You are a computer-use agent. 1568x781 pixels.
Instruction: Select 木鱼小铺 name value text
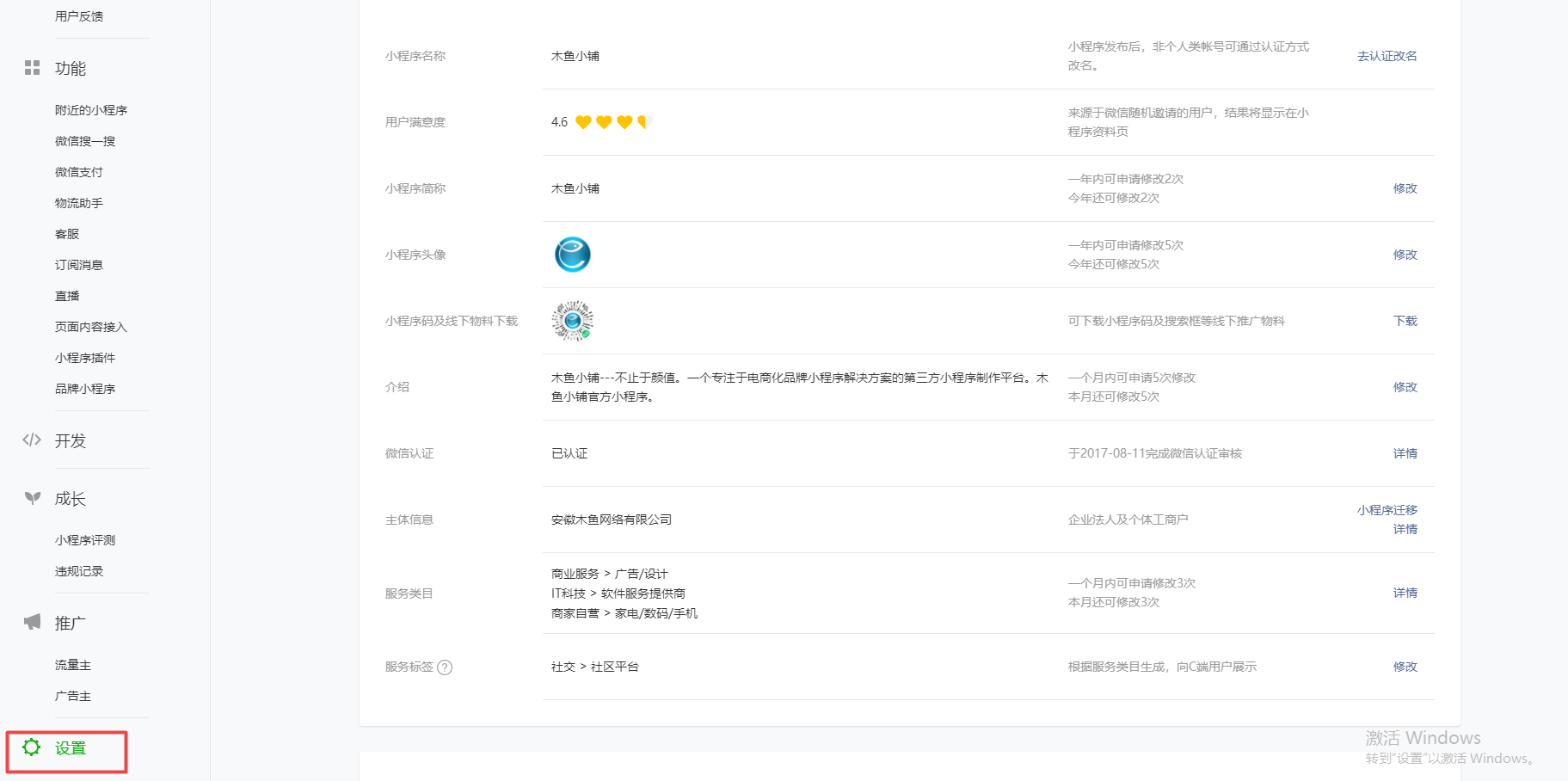point(575,56)
